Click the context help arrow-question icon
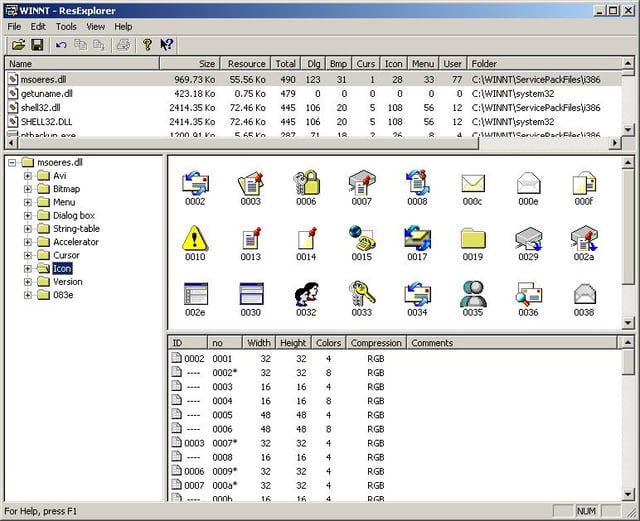 click(x=167, y=45)
